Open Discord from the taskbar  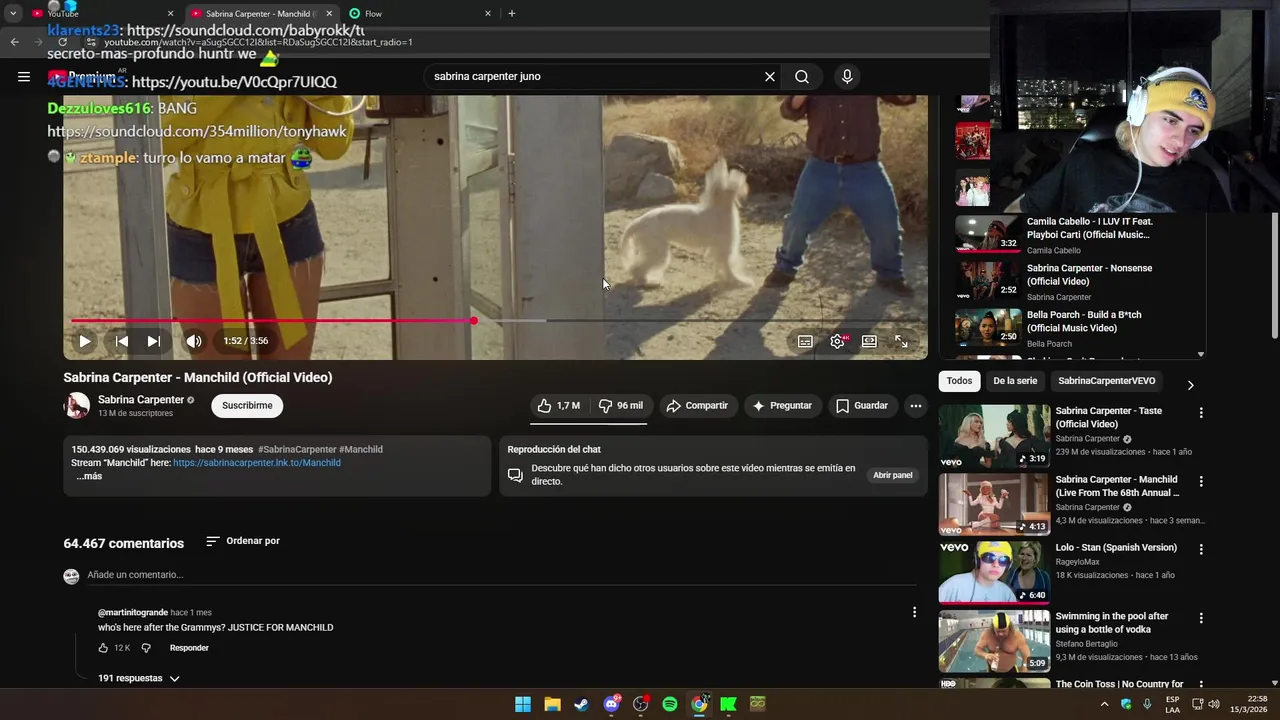coord(611,704)
